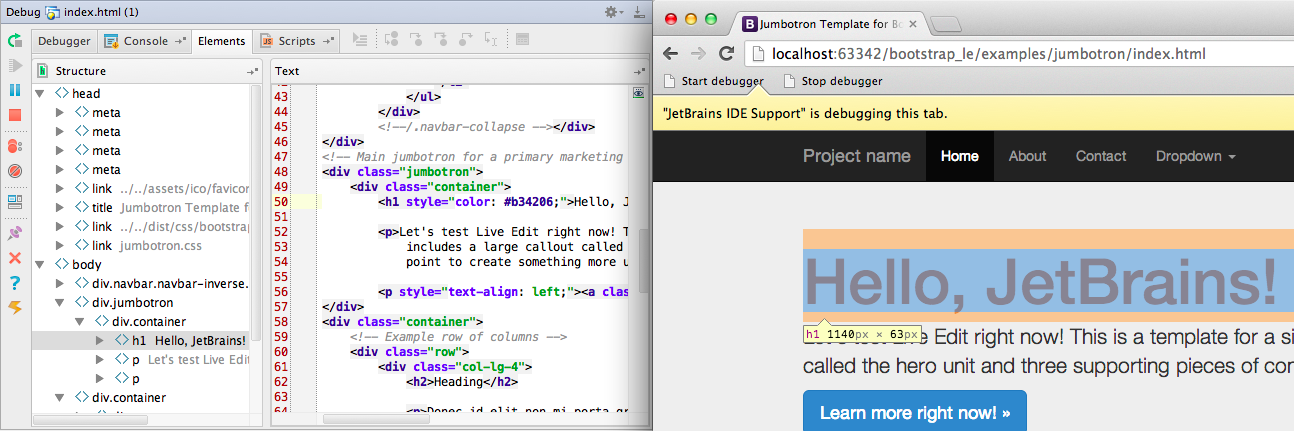Click the browser Forward arrow in Chrome
The width and height of the screenshot is (1294, 431).
point(698,54)
